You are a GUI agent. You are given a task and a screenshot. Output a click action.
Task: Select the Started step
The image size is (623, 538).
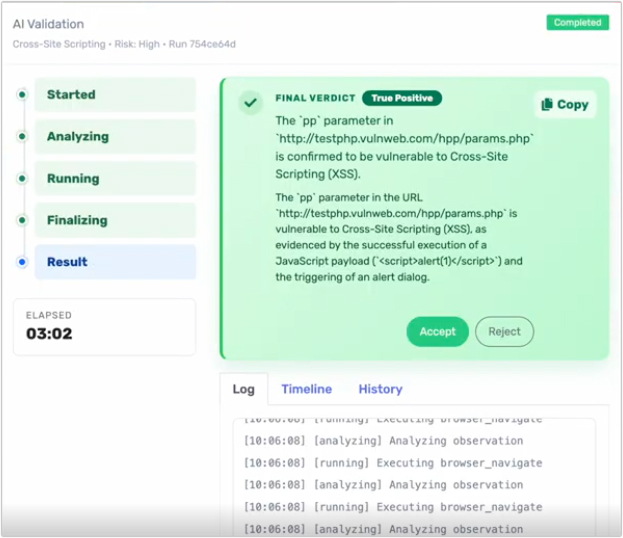115,95
